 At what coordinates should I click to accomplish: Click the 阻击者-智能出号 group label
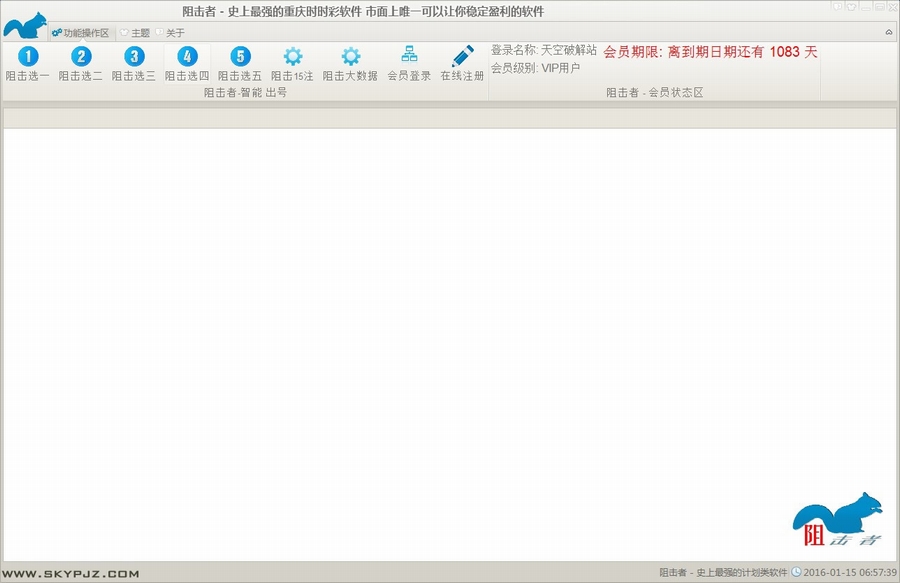coord(245,92)
